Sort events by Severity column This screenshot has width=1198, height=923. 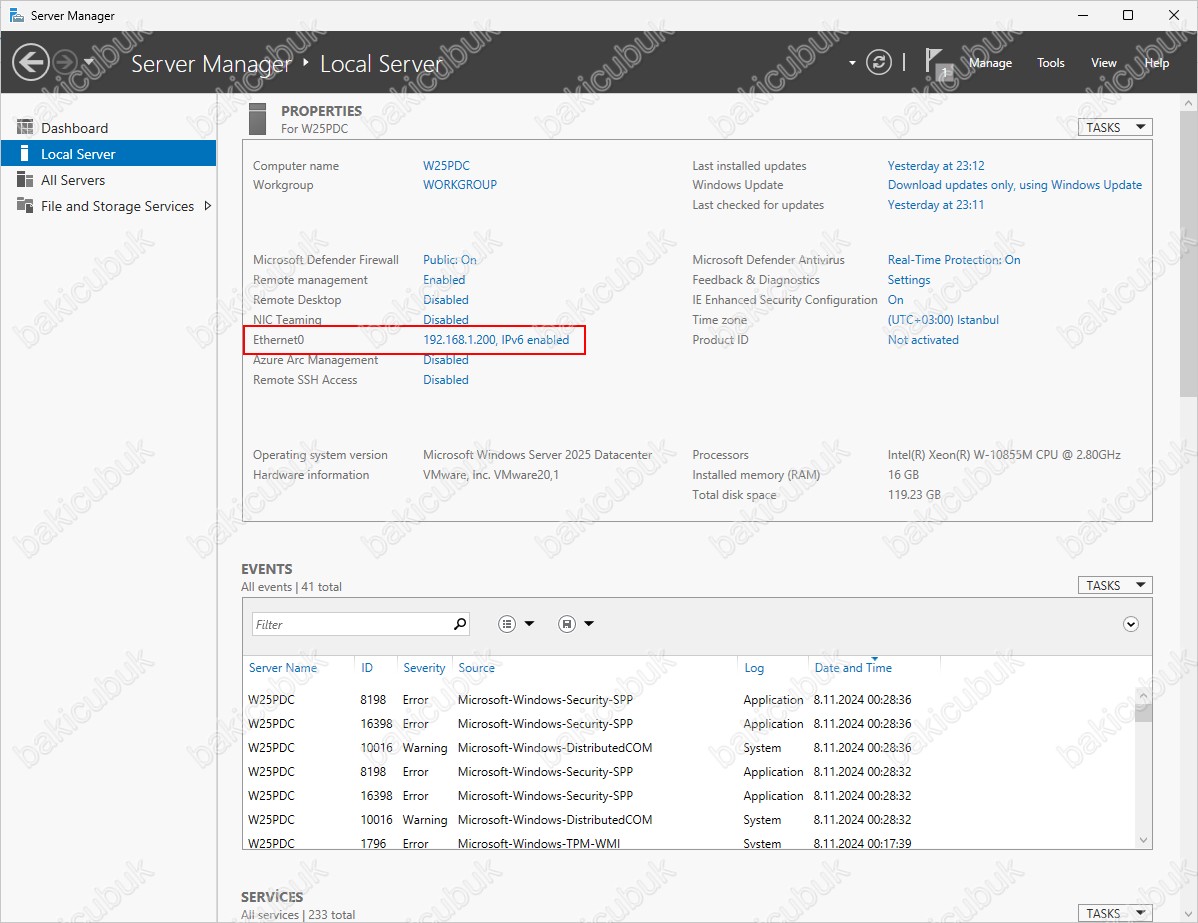[424, 668]
